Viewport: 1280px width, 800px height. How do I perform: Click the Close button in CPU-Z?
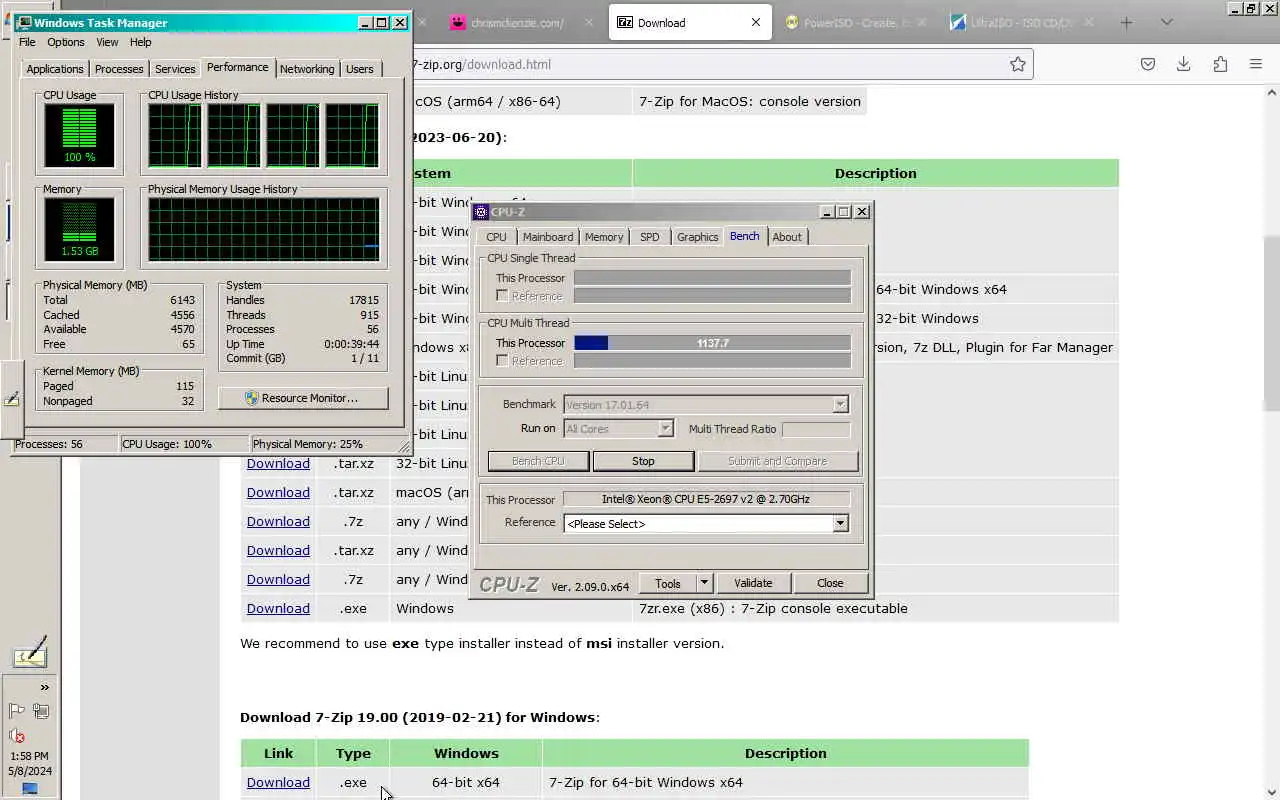coord(830,583)
